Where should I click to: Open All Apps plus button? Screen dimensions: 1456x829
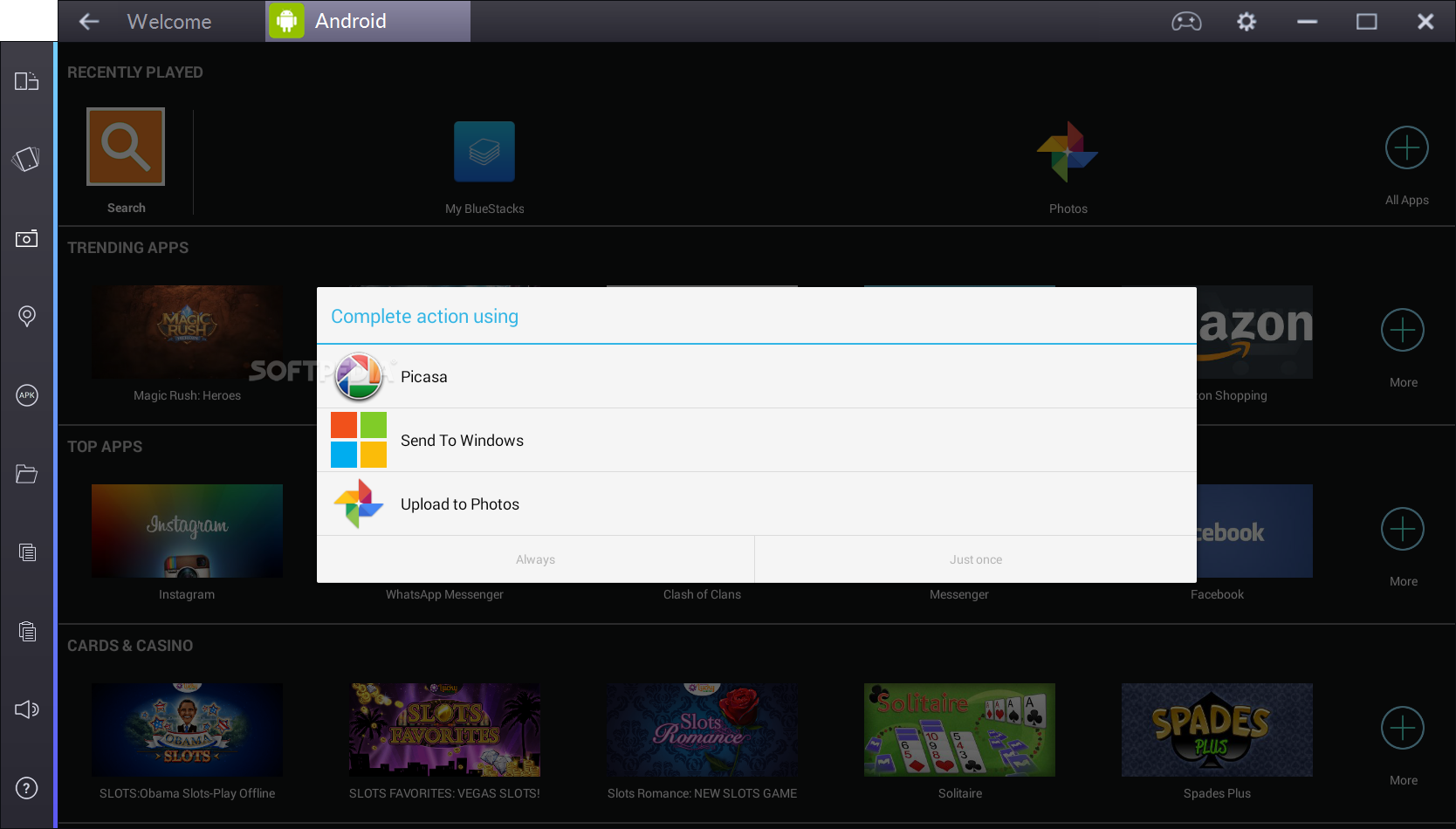tap(1407, 147)
